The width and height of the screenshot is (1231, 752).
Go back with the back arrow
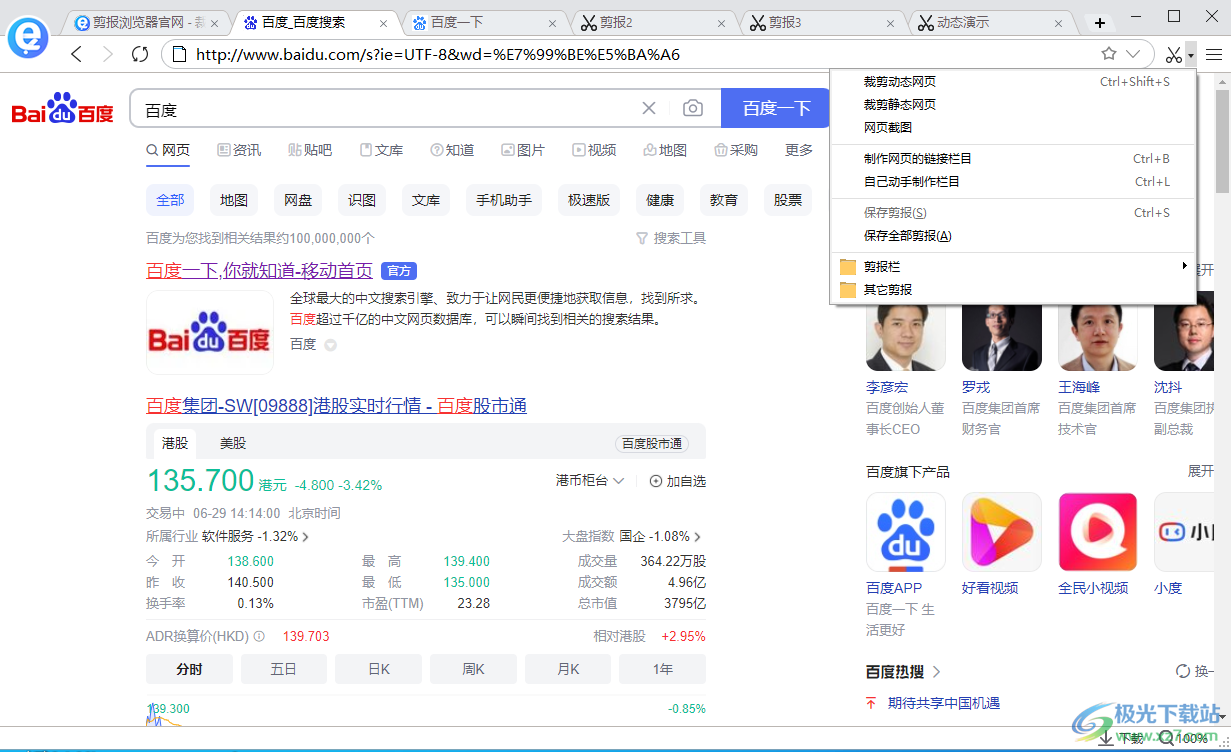tap(77, 54)
